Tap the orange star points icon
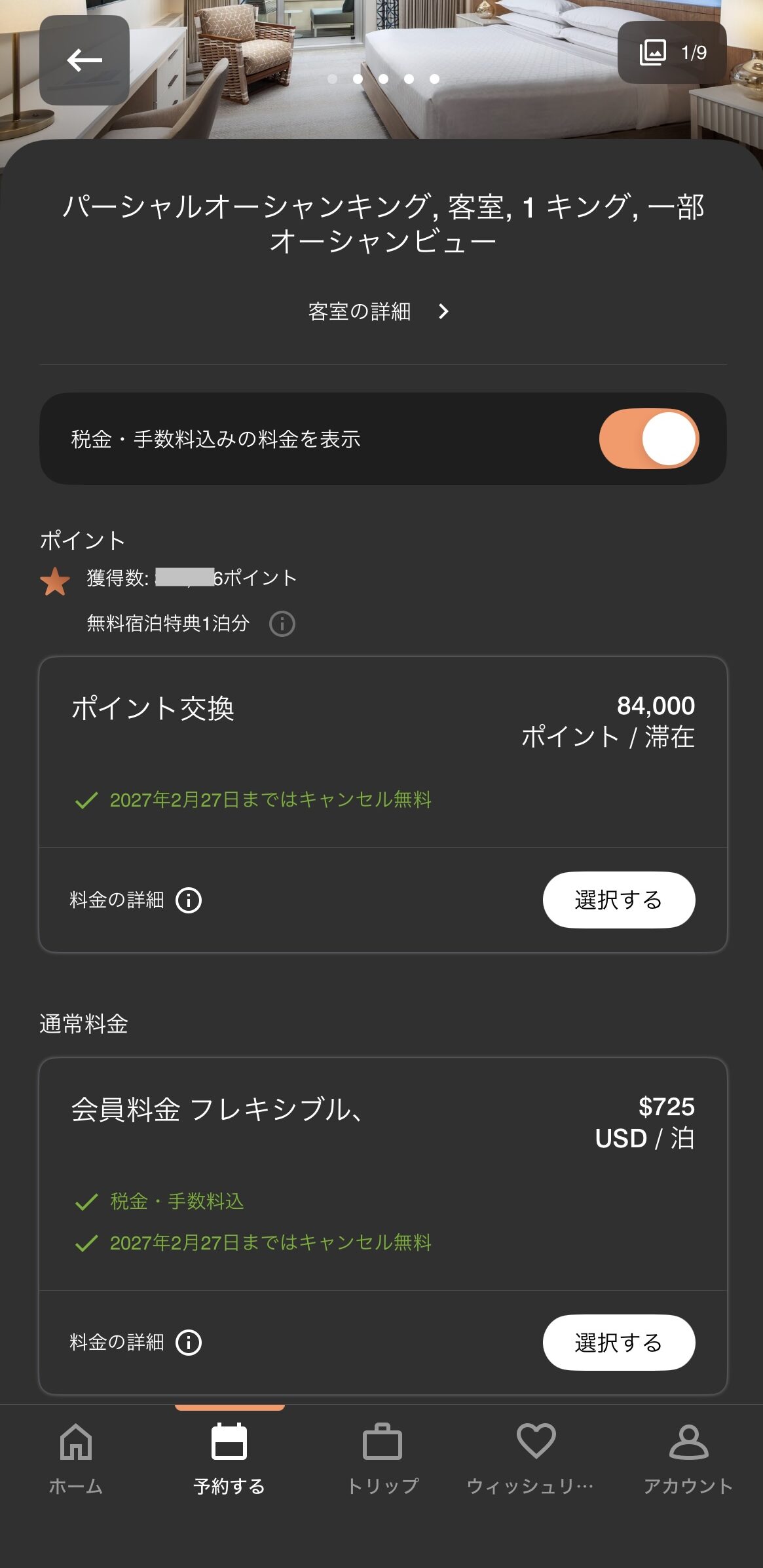This screenshot has height=1568, width=763. tap(55, 581)
